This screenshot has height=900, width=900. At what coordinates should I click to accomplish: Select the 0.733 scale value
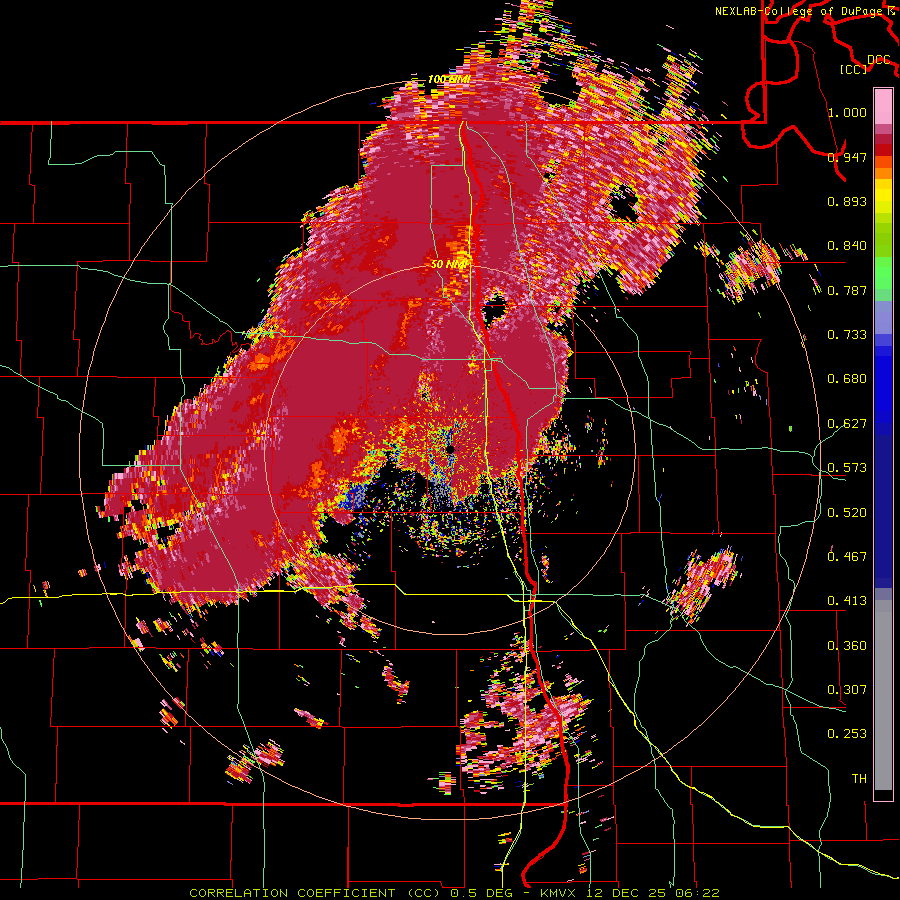(x=847, y=335)
